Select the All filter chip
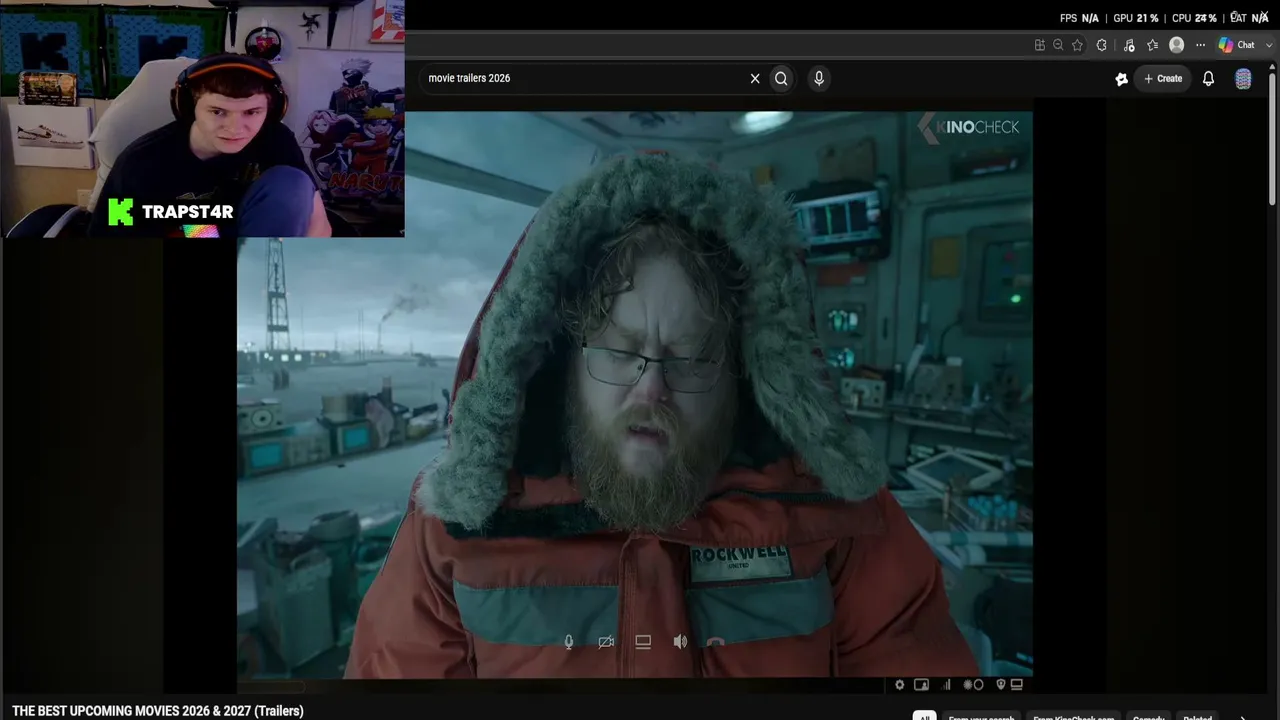The width and height of the screenshot is (1280, 720). click(x=925, y=717)
